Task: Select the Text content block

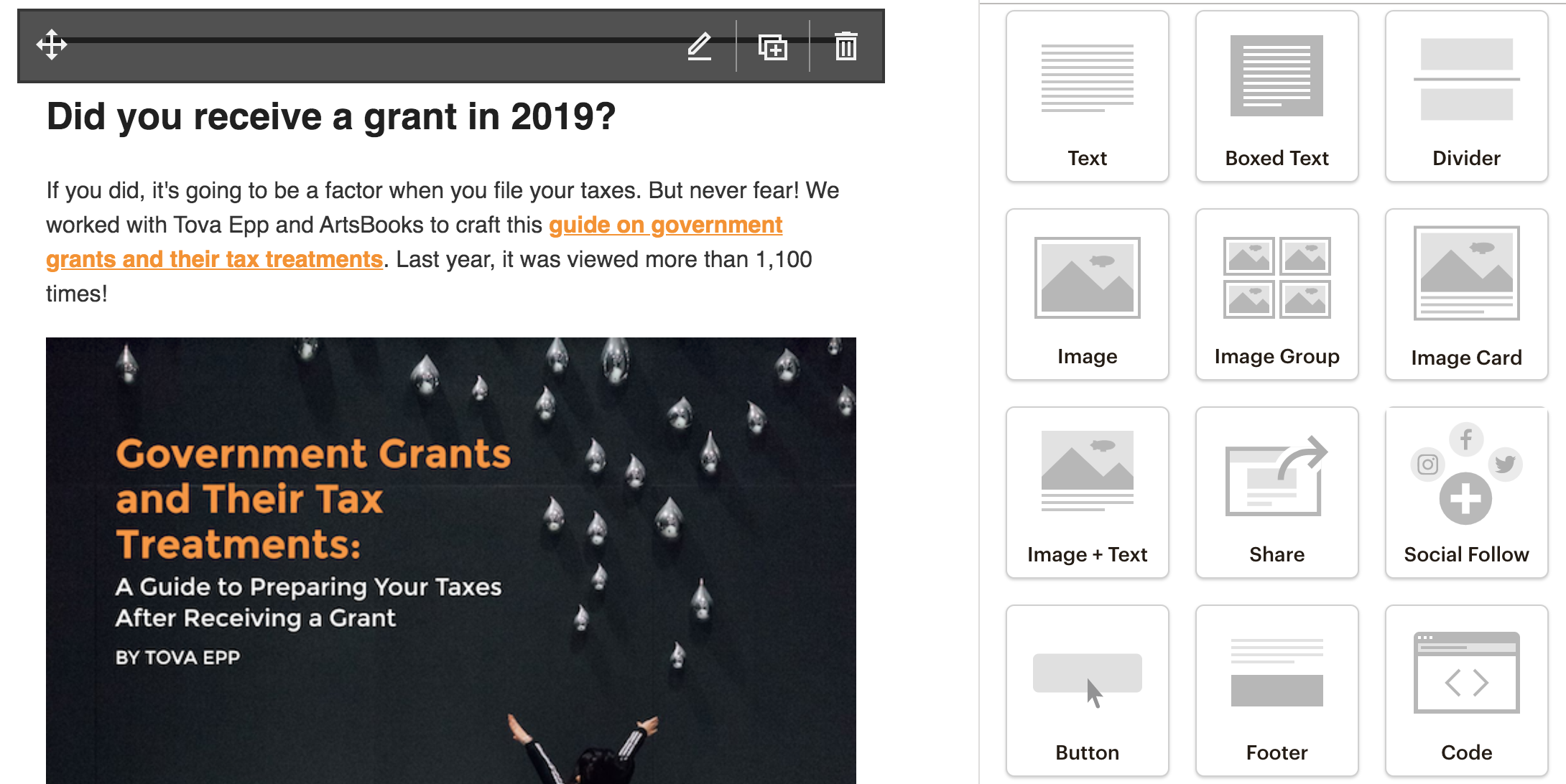Action: coord(1087,96)
